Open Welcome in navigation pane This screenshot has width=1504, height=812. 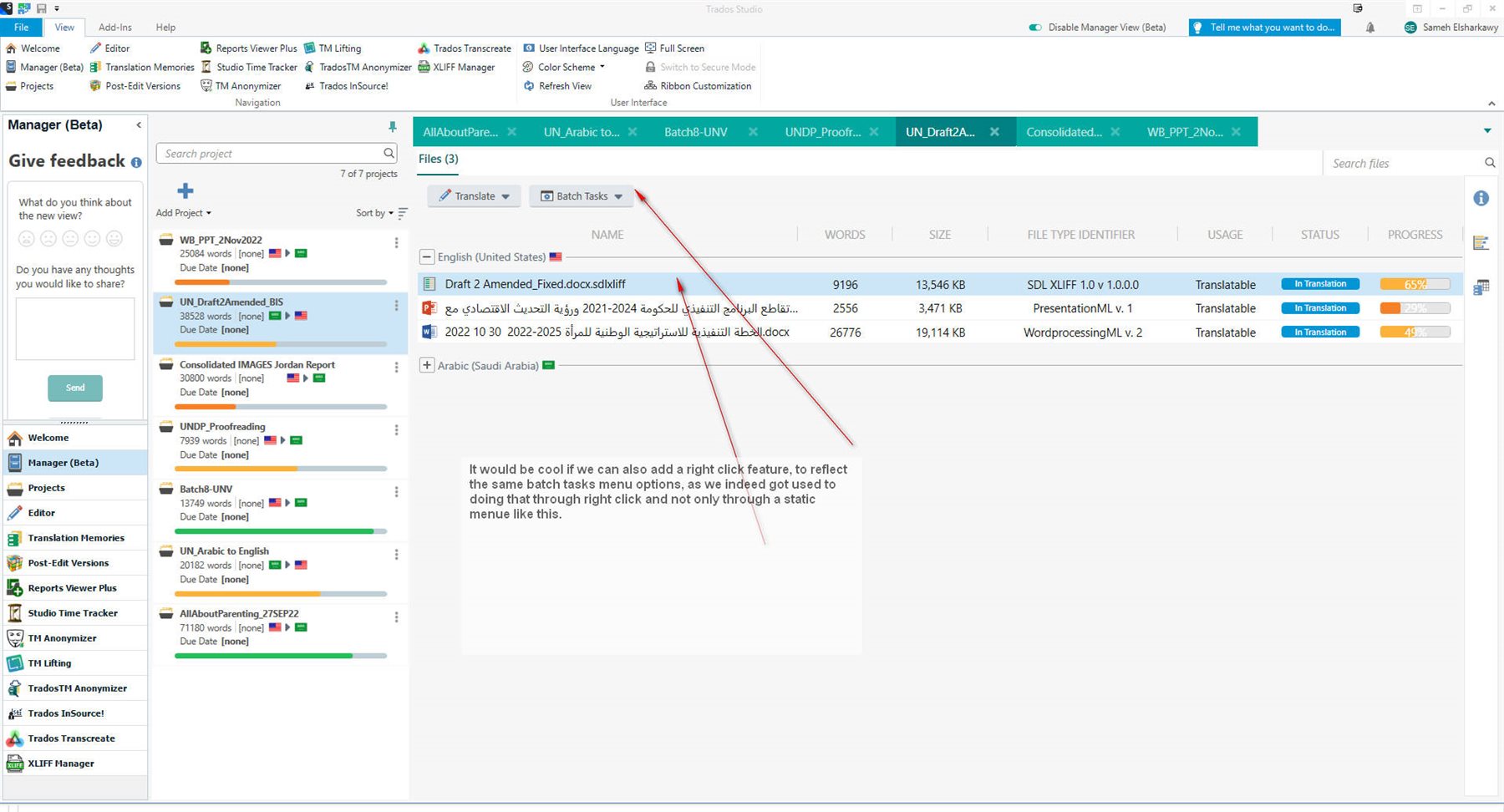click(75, 438)
